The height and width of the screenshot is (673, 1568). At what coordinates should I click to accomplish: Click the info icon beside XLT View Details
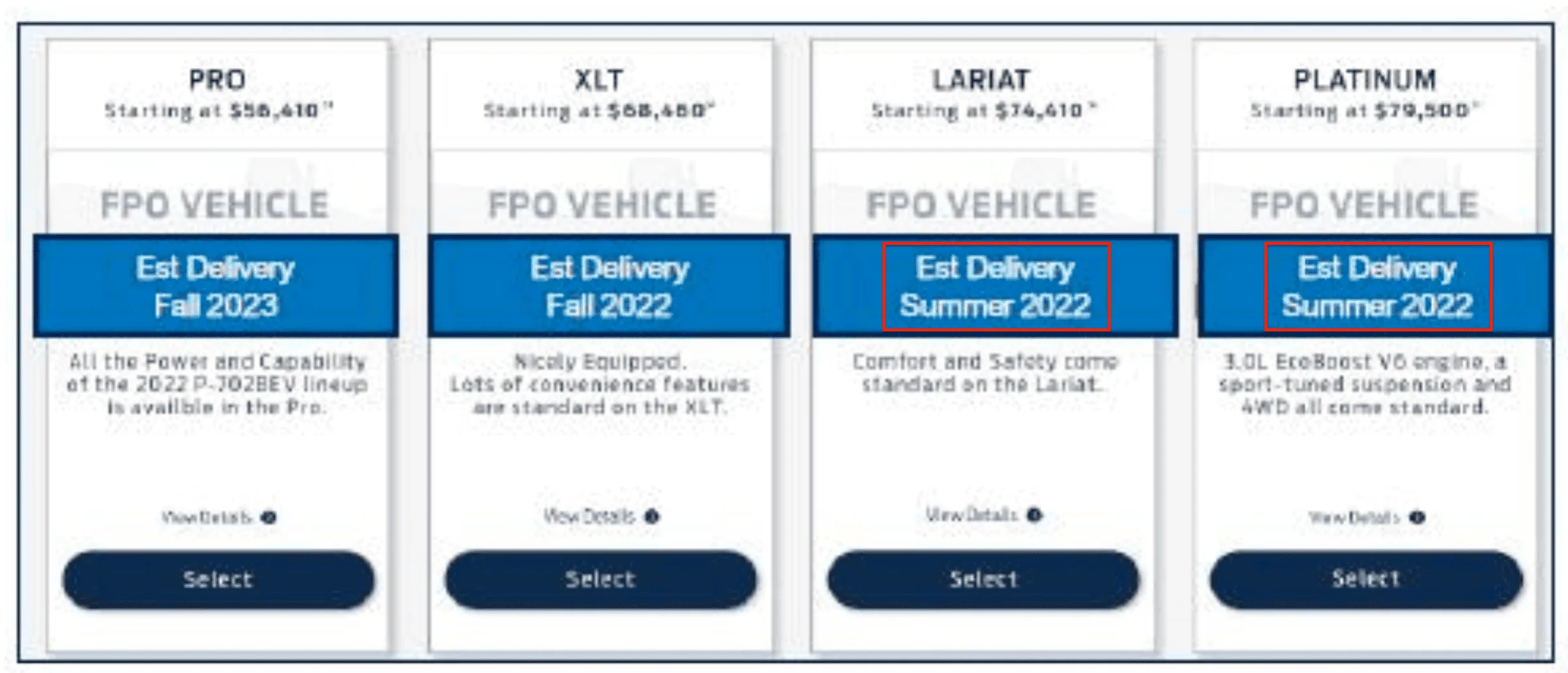point(651,517)
